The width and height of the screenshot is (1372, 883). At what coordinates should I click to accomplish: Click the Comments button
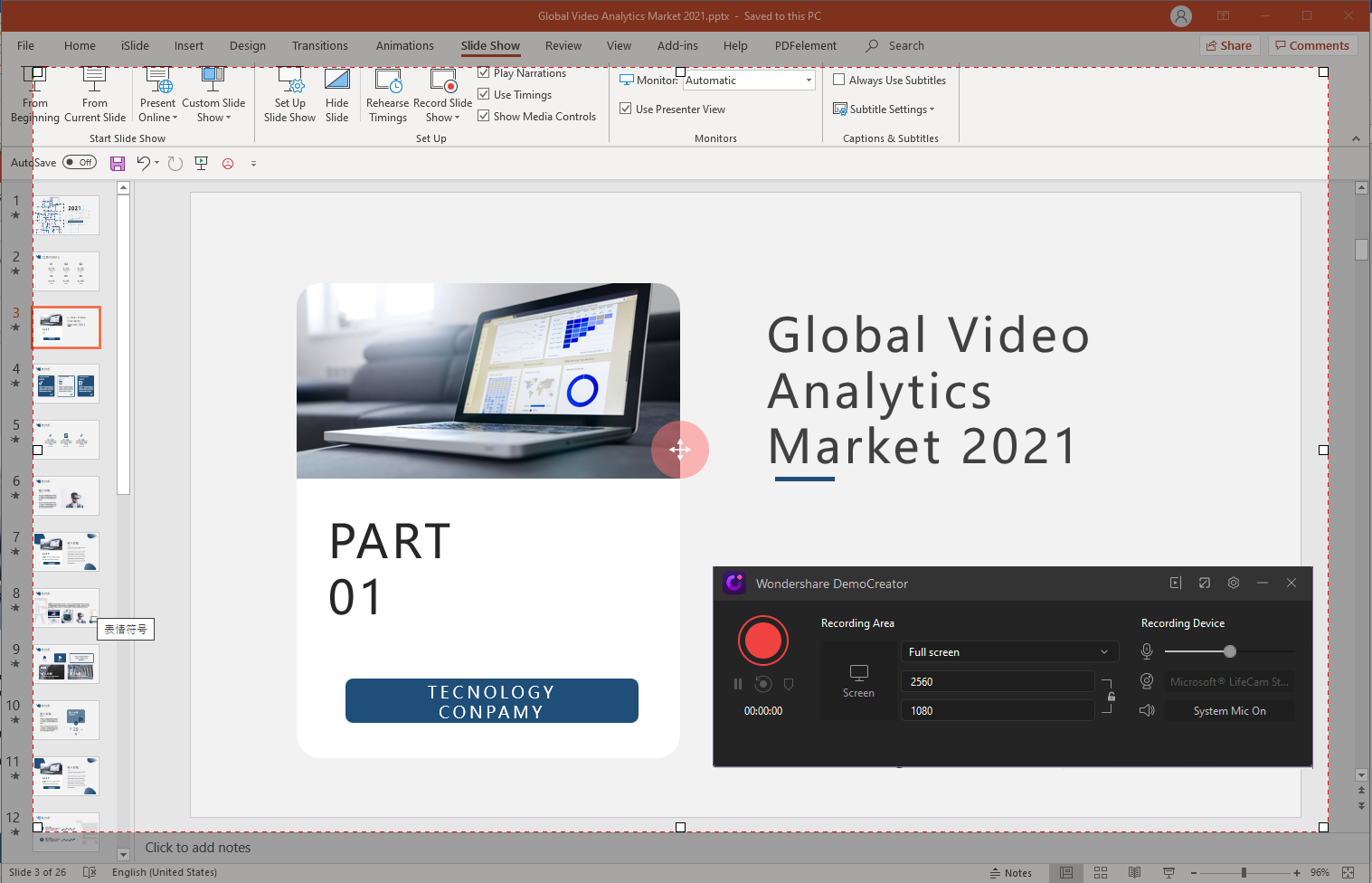[1312, 46]
